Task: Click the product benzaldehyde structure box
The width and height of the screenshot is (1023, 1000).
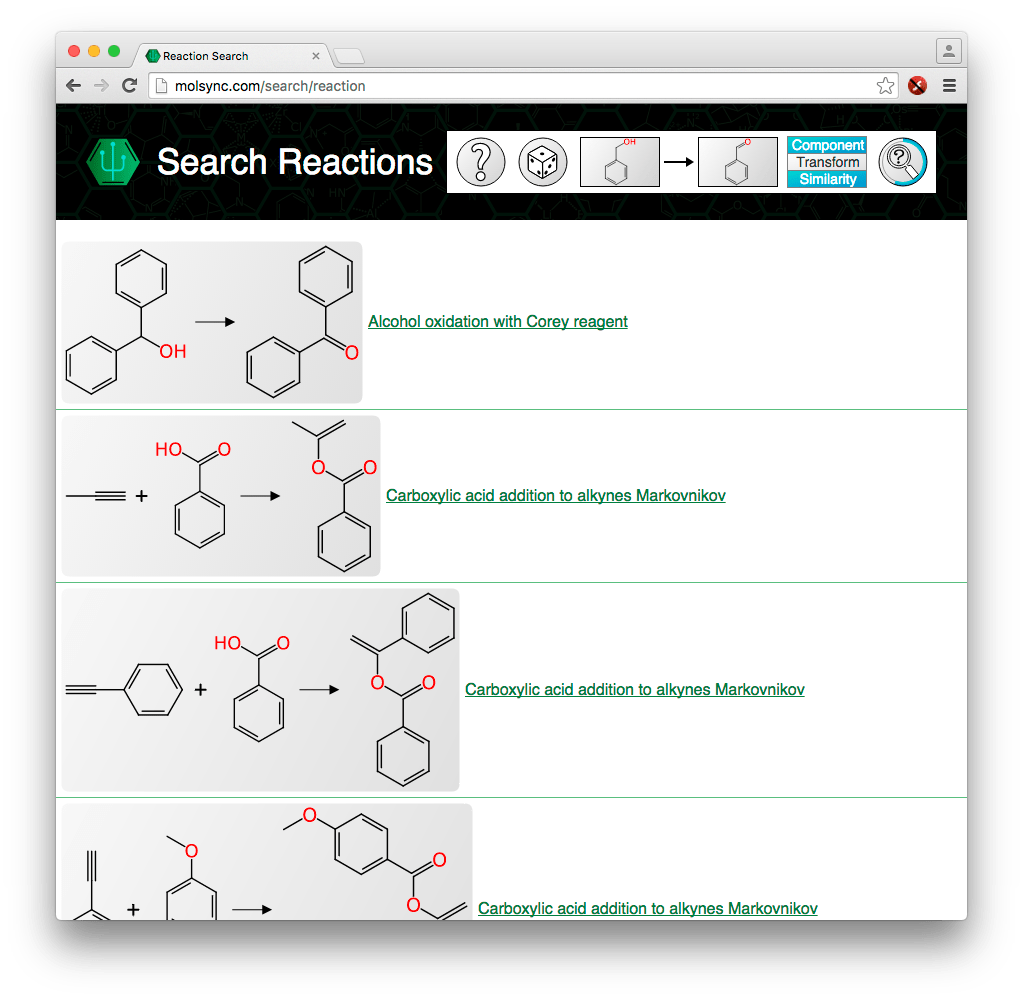Action: coord(737,162)
